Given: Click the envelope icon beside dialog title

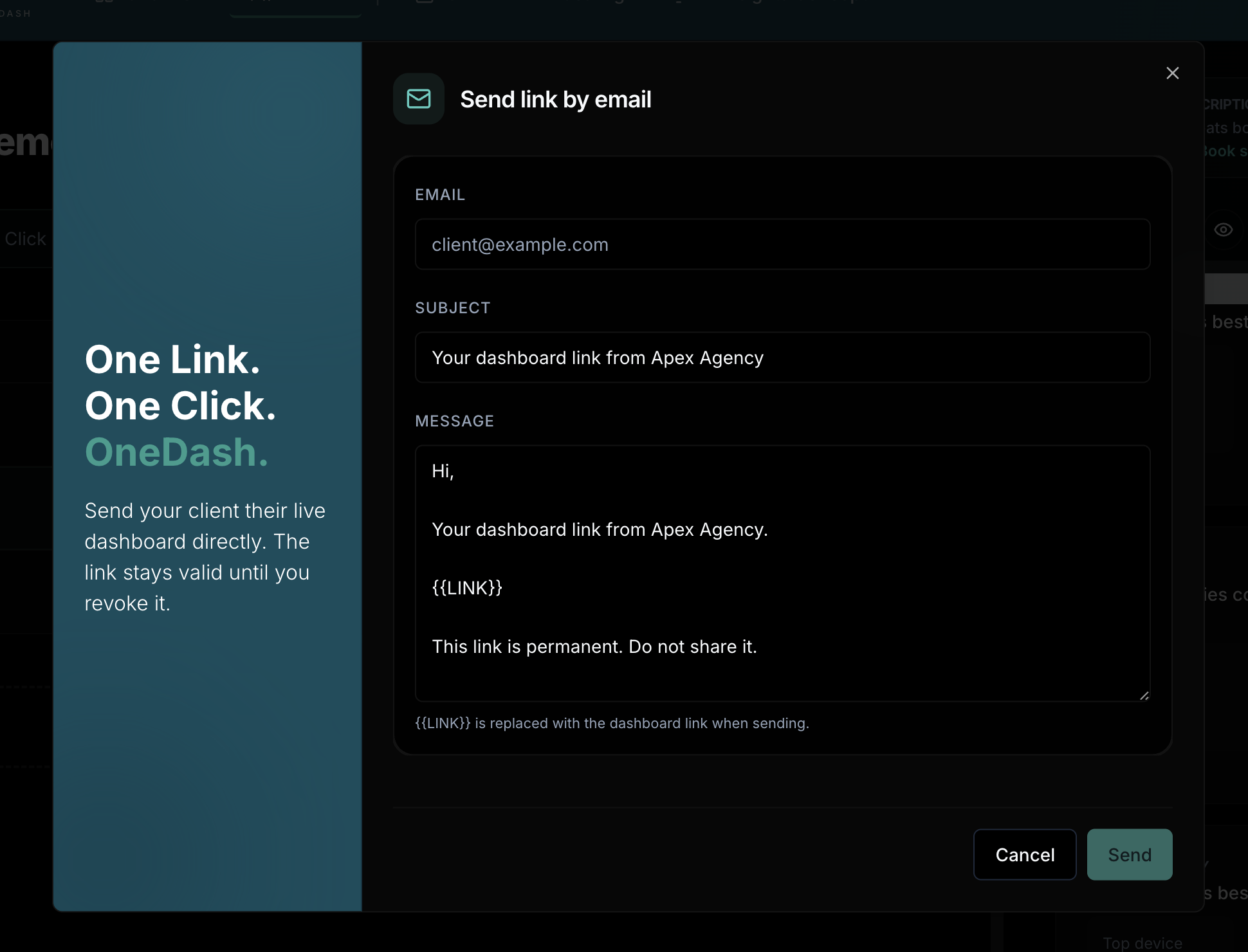Looking at the screenshot, I should pos(419,99).
